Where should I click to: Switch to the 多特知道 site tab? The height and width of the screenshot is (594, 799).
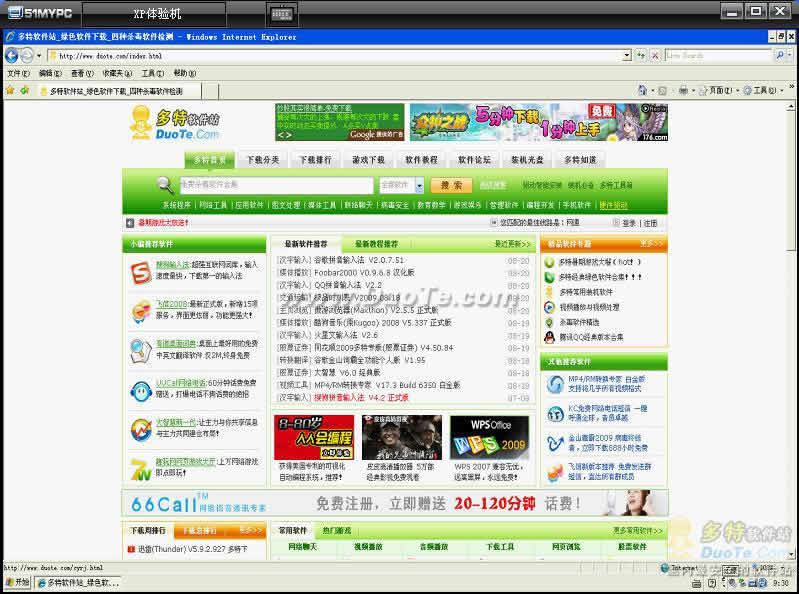tap(580, 160)
